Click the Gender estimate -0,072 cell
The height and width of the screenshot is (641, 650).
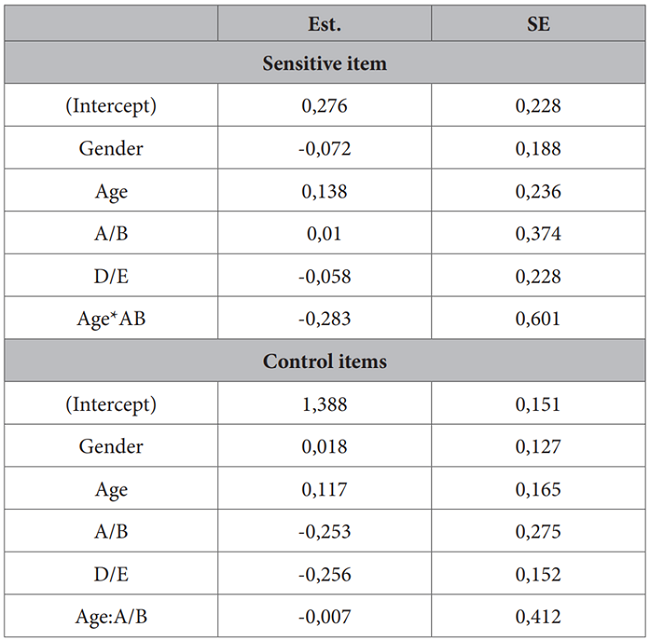click(x=324, y=149)
